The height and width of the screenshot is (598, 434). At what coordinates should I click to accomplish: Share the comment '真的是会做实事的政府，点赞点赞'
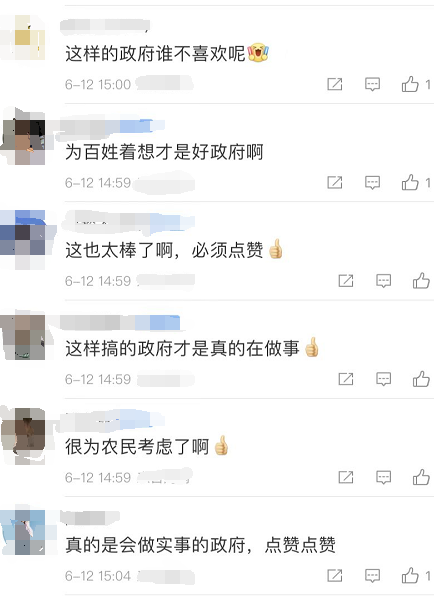click(334, 575)
